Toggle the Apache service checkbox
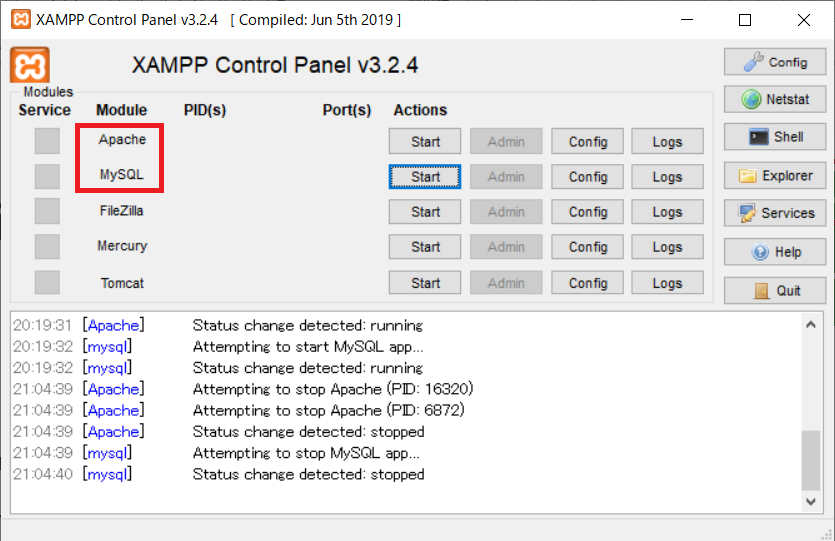The width and height of the screenshot is (835, 541). coord(47,141)
